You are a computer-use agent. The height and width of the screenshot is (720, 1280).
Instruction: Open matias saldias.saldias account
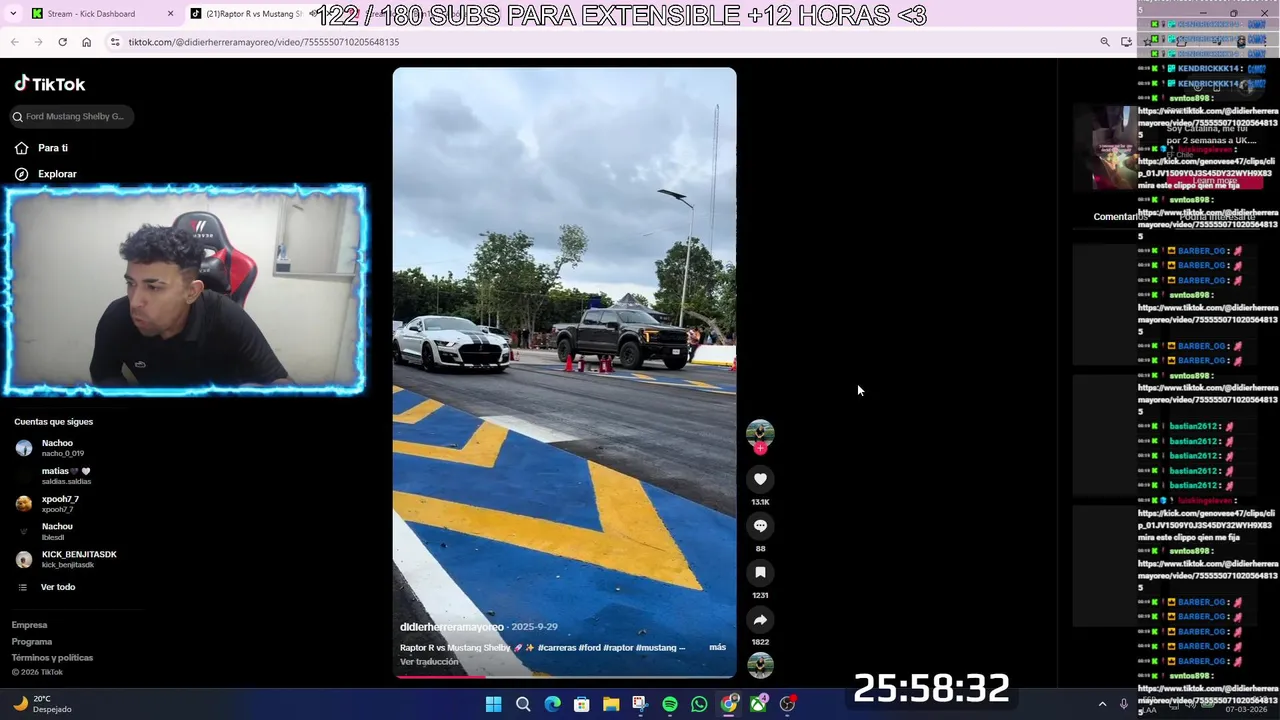(66, 476)
